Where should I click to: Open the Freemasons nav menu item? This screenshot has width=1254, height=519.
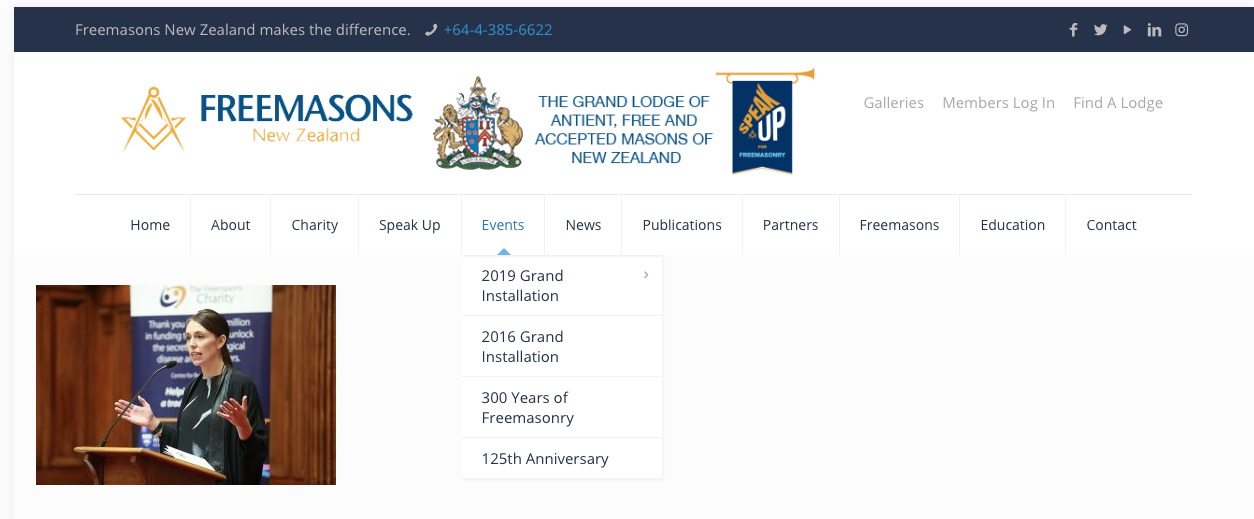(899, 225)
